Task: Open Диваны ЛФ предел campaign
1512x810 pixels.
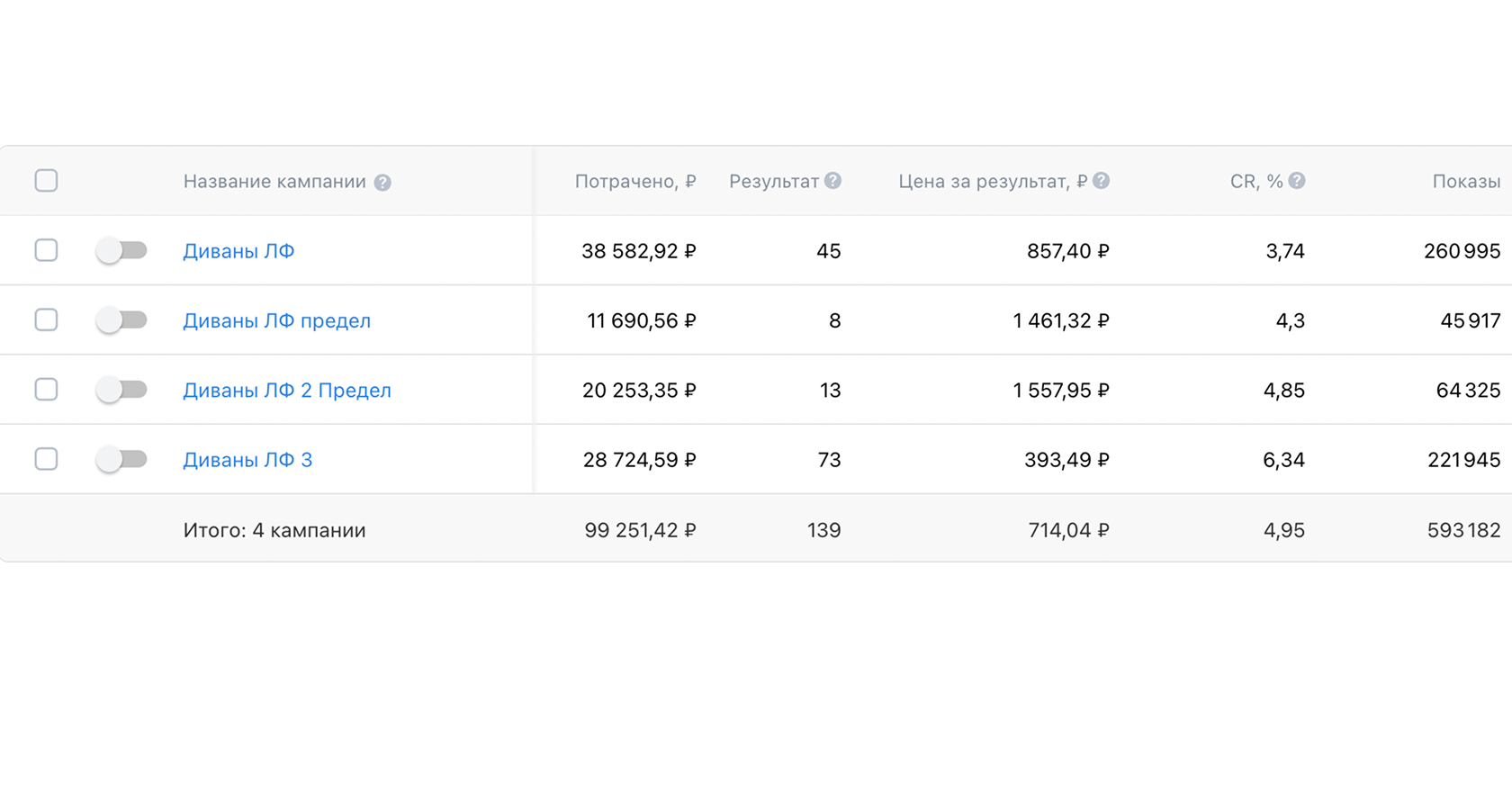Action: 276,321
